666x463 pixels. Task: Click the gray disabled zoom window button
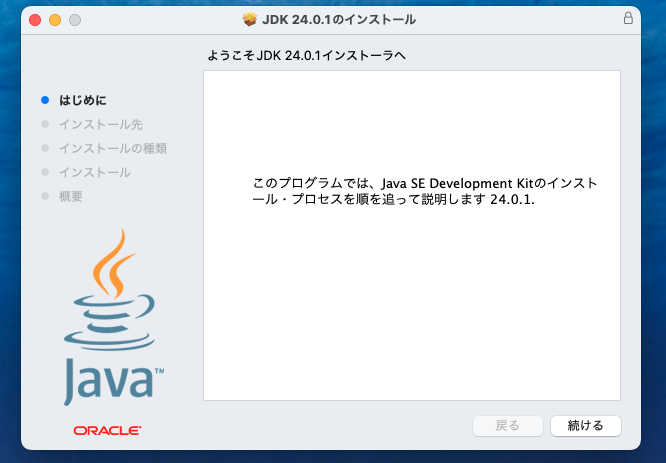coord(75,20)
